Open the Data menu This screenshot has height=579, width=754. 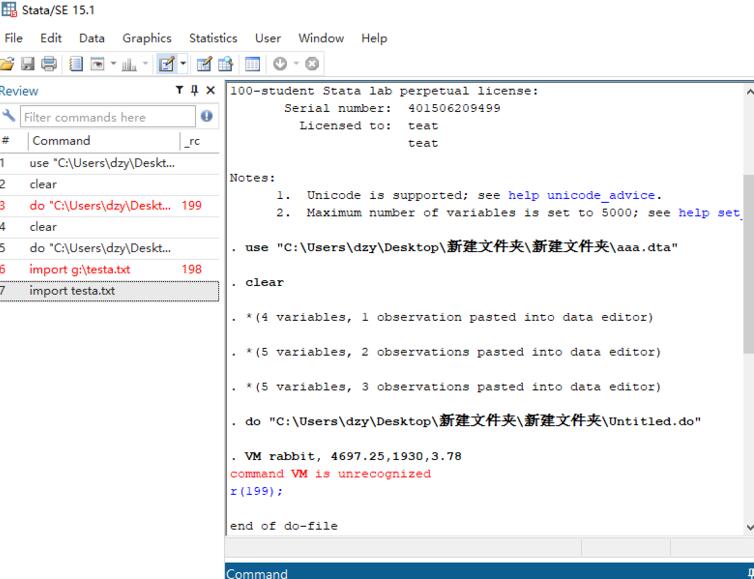point(92,38)
